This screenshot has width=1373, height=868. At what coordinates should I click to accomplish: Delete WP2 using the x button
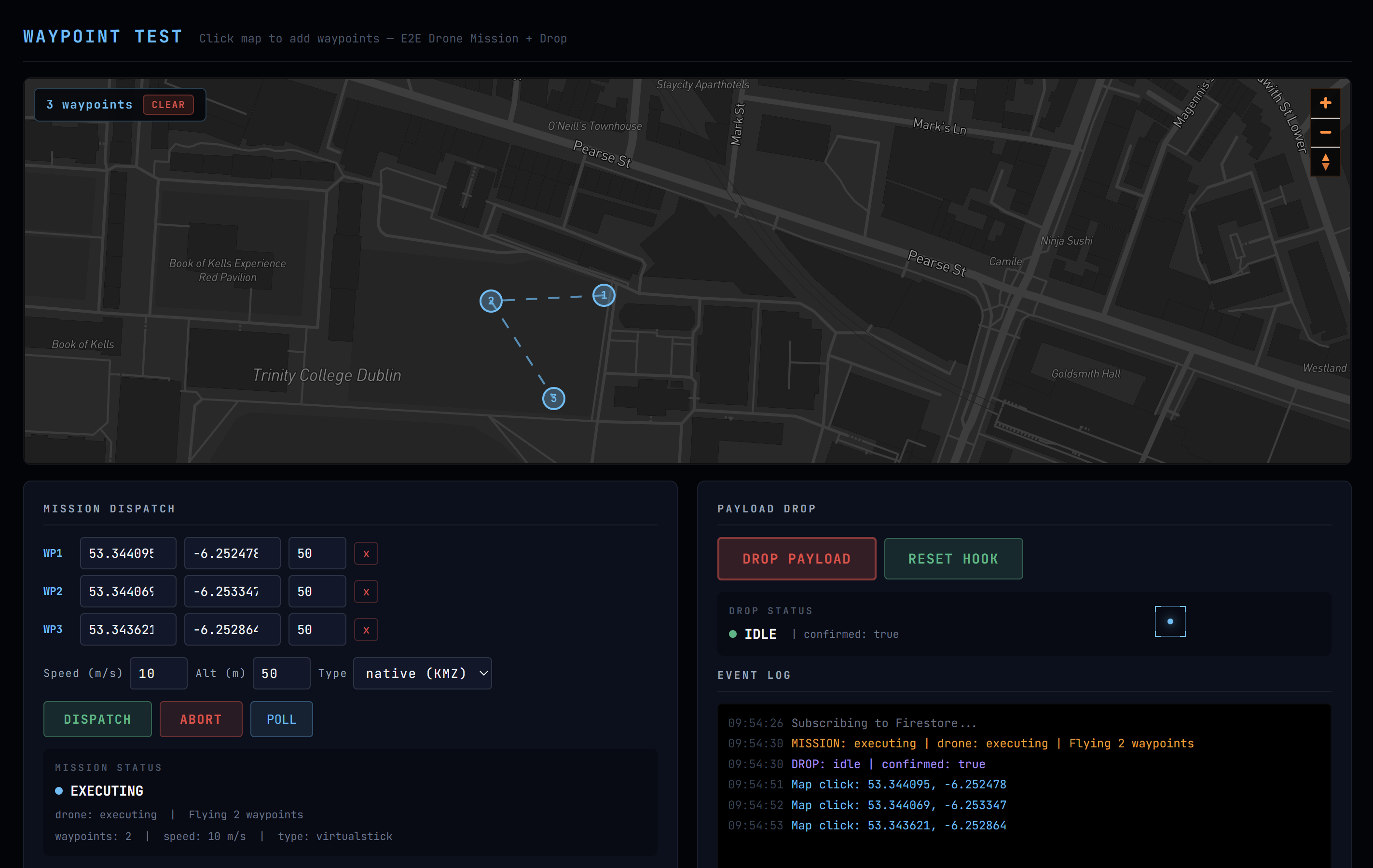(366, 592)
